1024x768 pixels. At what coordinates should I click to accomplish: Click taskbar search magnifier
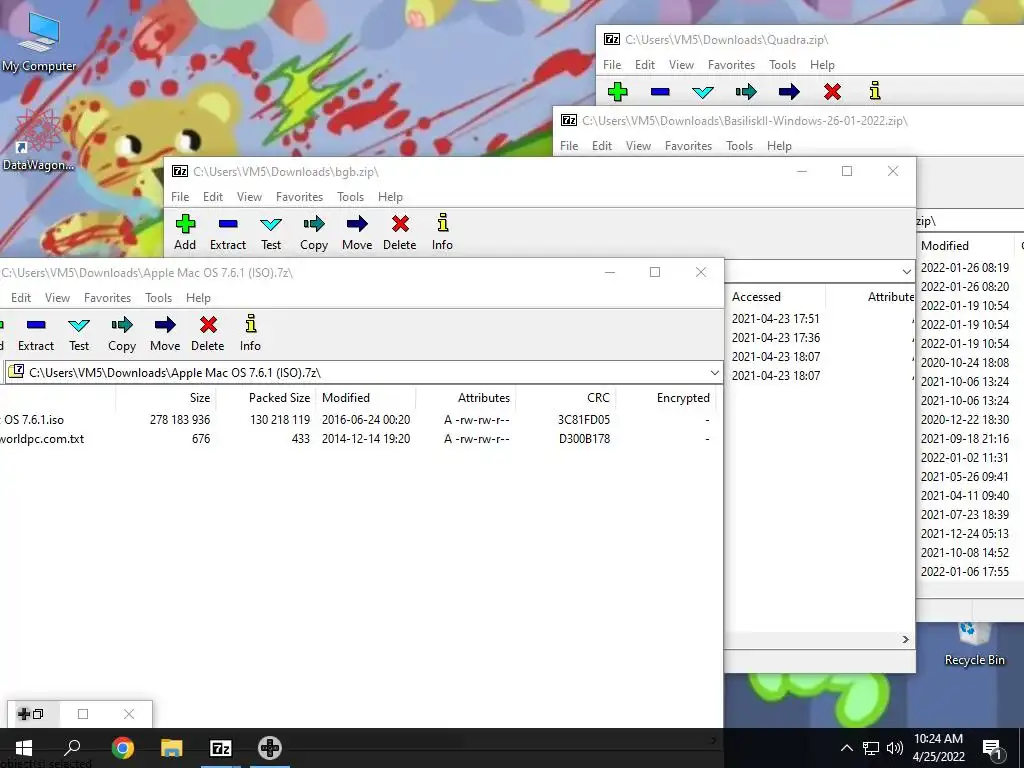tap(72, 748)
